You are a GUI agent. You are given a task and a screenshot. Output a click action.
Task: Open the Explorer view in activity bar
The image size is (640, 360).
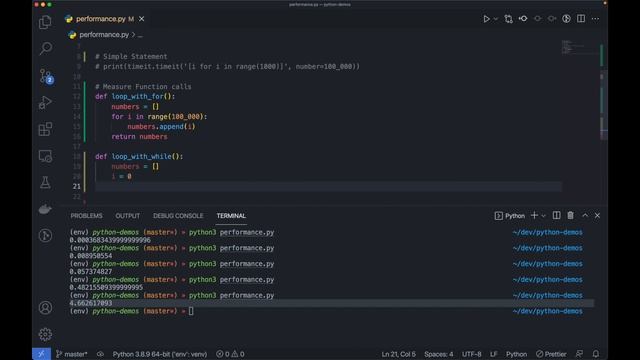click(45, 22)
